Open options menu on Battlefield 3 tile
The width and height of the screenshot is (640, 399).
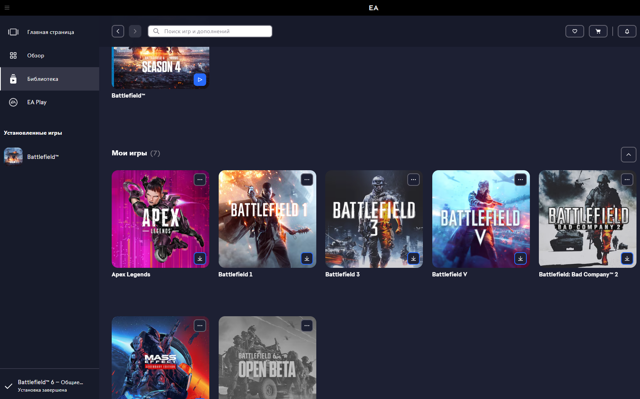(x=413, y=180)
